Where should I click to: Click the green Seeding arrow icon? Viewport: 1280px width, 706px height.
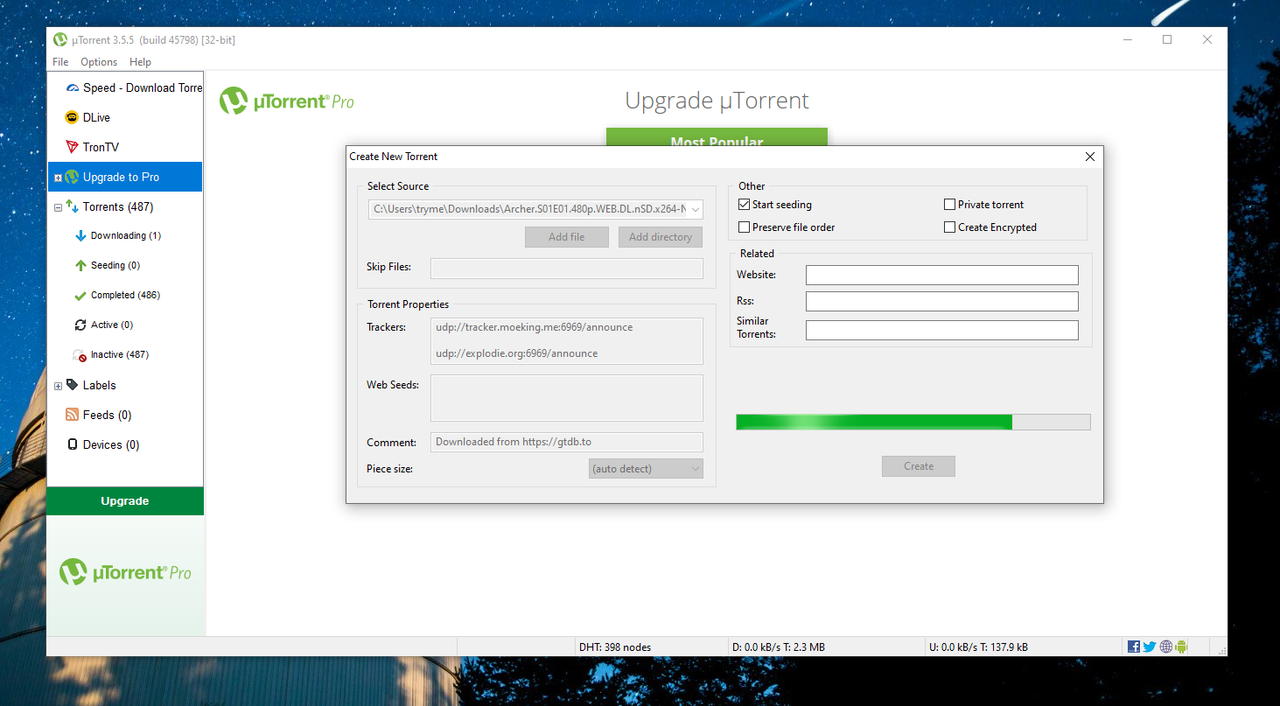pyautogui.click(x=81, y=266)
